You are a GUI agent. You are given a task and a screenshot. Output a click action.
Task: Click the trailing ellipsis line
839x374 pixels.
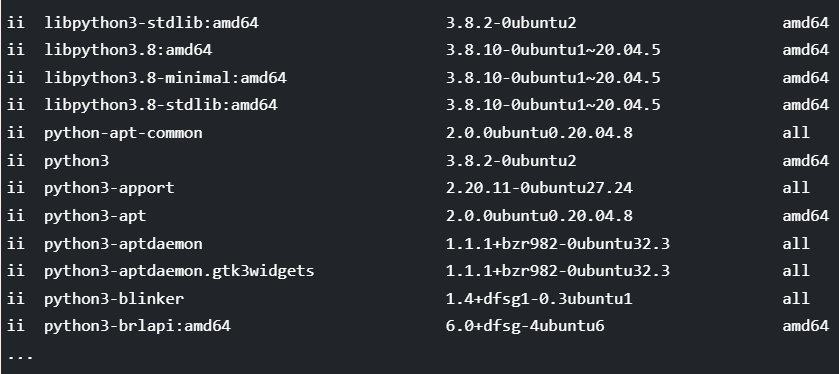tap(20, 357)
